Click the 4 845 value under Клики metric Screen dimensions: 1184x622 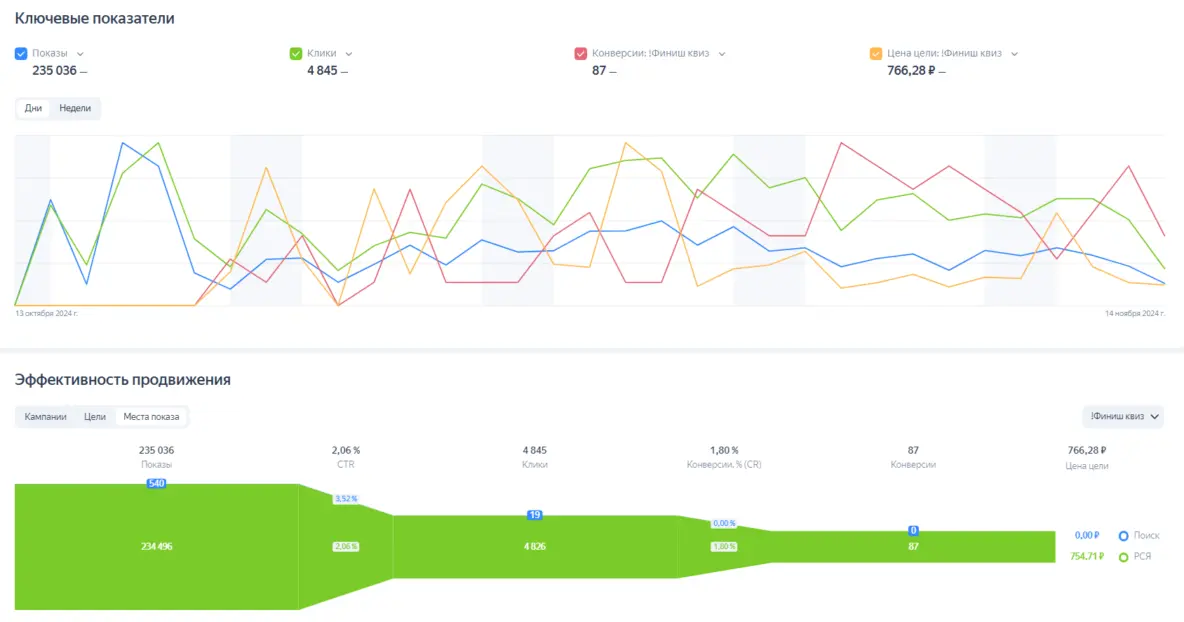(x=322, y=71)
